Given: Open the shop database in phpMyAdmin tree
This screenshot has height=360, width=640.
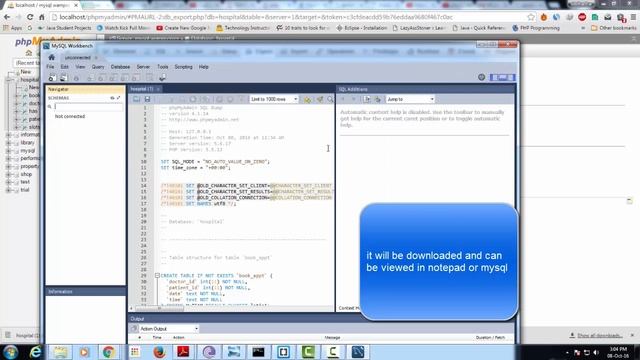Looking at the screenshot, I should tap(26, 174).
